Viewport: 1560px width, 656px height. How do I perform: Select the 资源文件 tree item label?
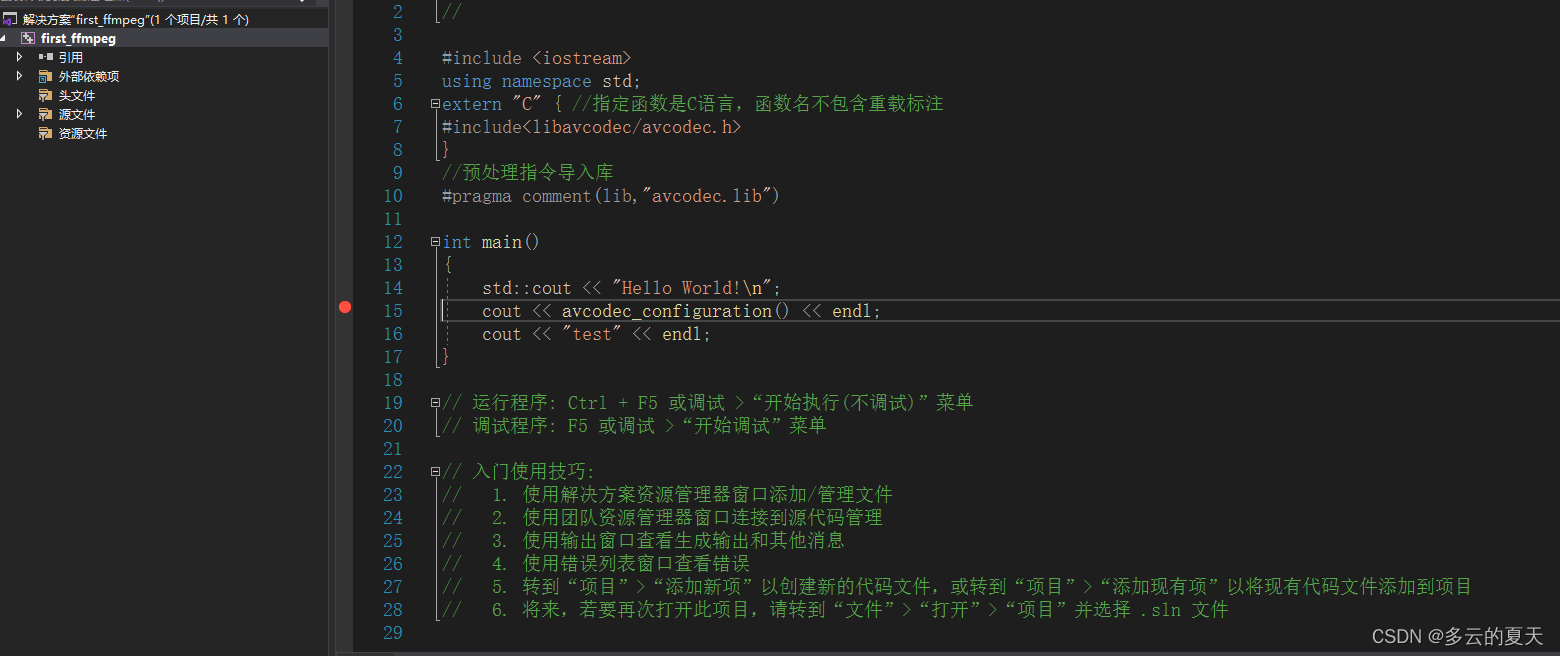(x=83, y=134)
